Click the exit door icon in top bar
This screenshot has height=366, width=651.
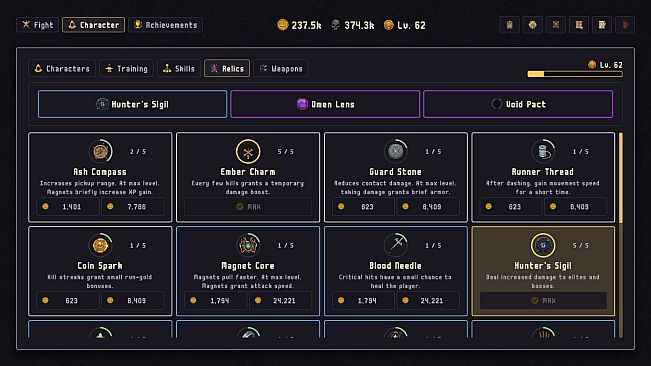coord(625,25)
